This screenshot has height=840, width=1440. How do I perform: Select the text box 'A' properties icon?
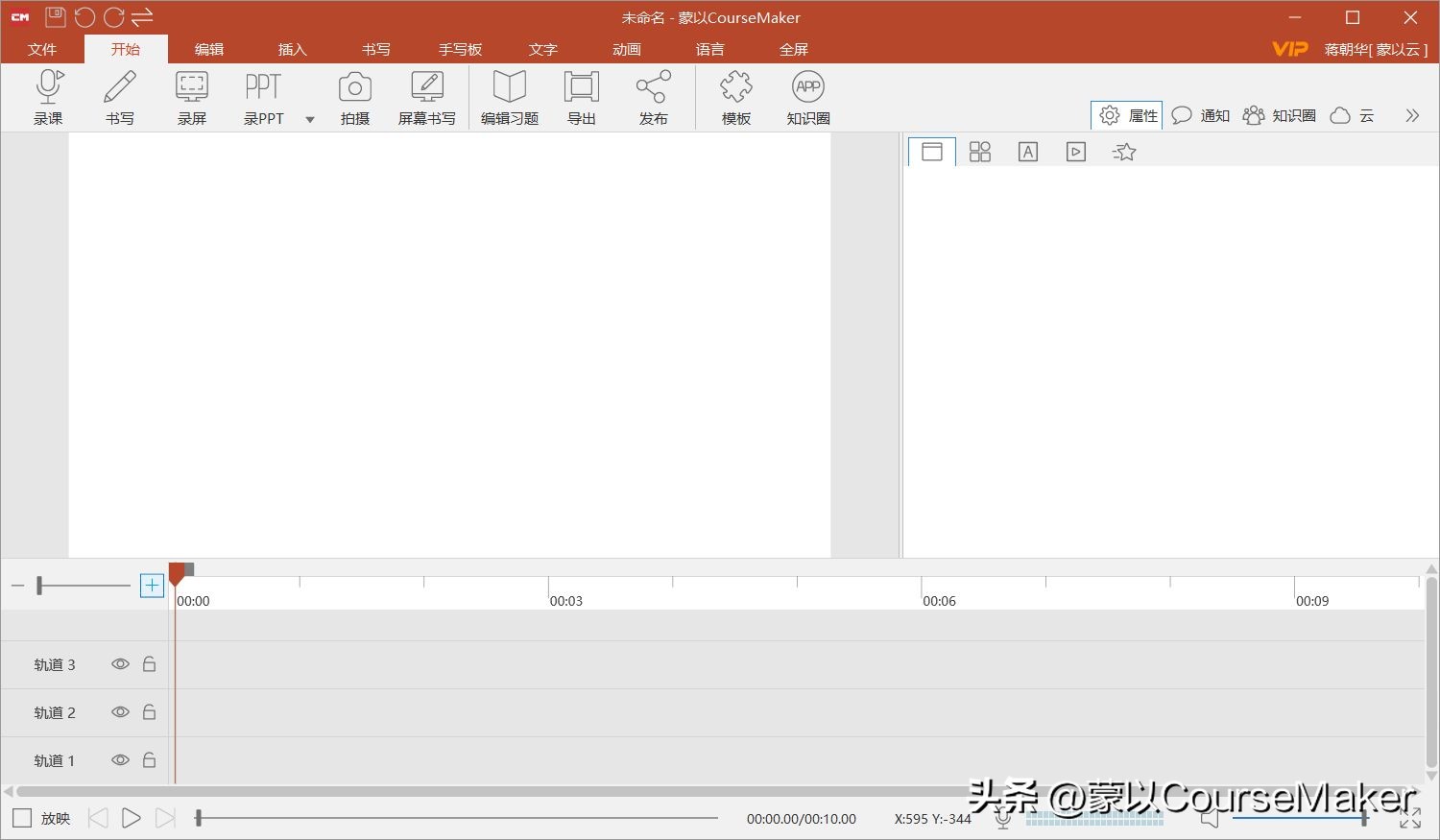click(x=1028, y=152)
